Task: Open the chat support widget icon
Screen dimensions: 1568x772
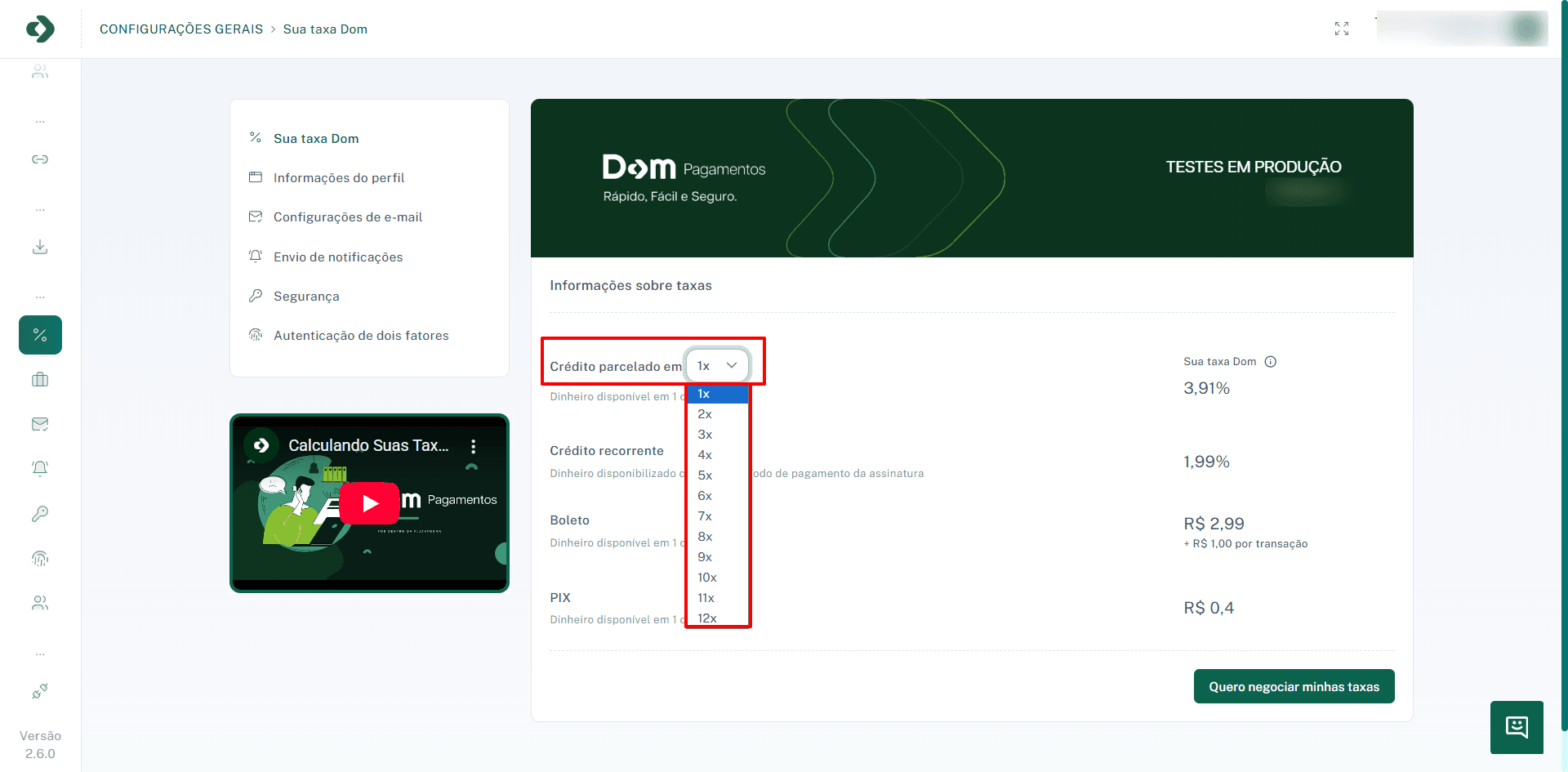Action: coord(1517,727)
